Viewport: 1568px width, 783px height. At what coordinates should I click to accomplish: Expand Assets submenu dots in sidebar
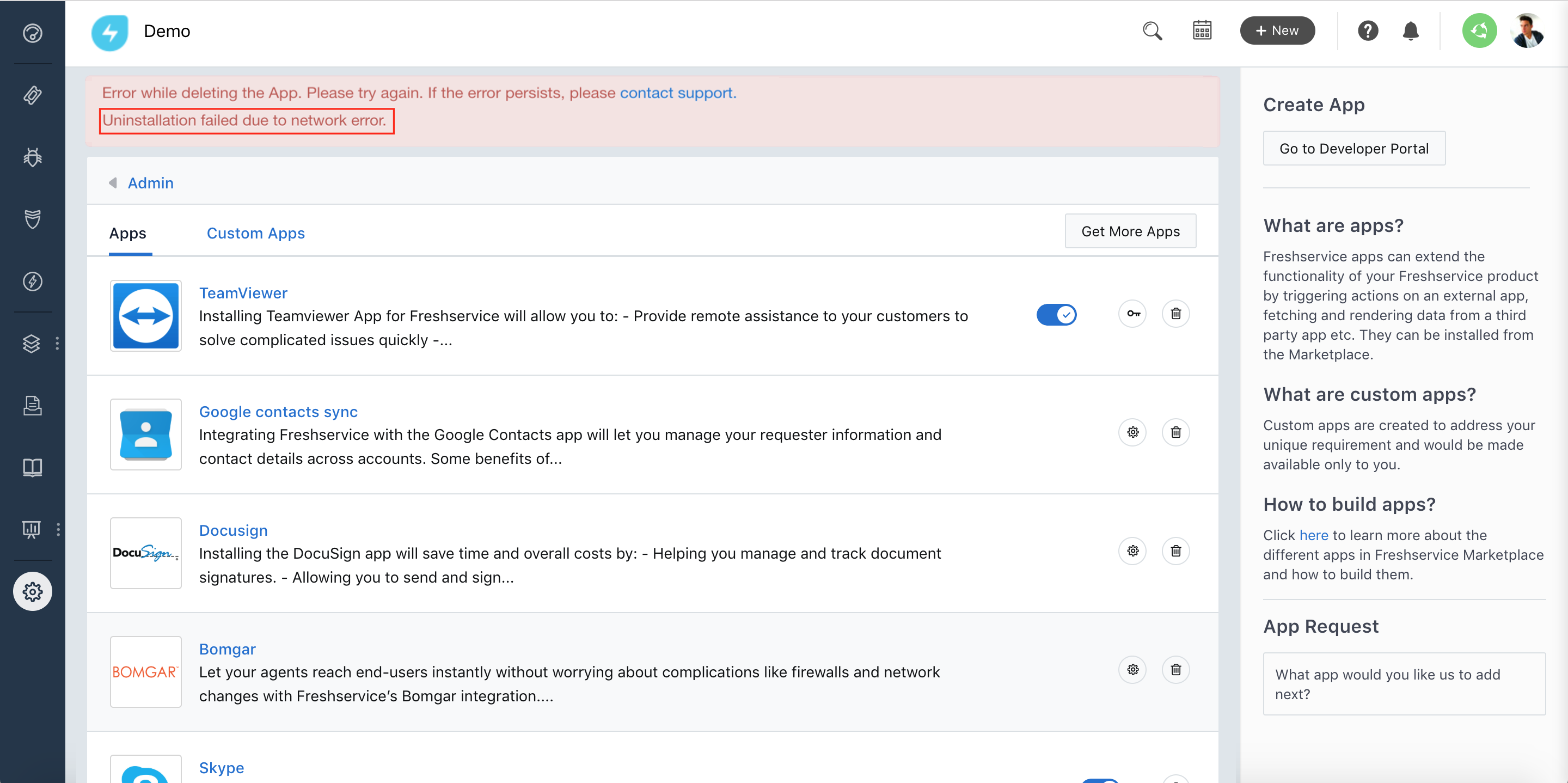[x=57, y=344]
